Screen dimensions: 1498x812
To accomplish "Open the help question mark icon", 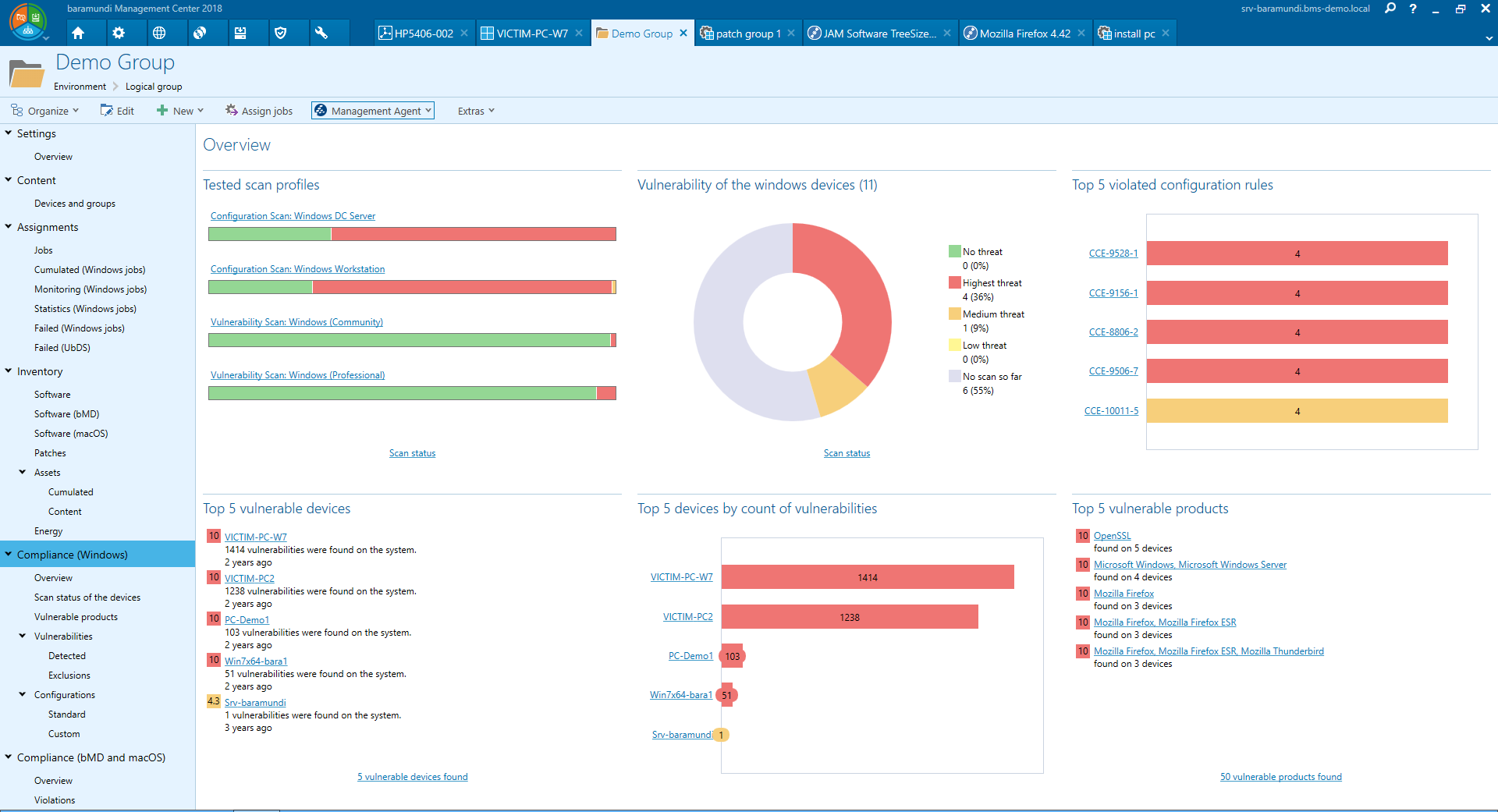I will pyautogui.click(x=1413, y=9).
